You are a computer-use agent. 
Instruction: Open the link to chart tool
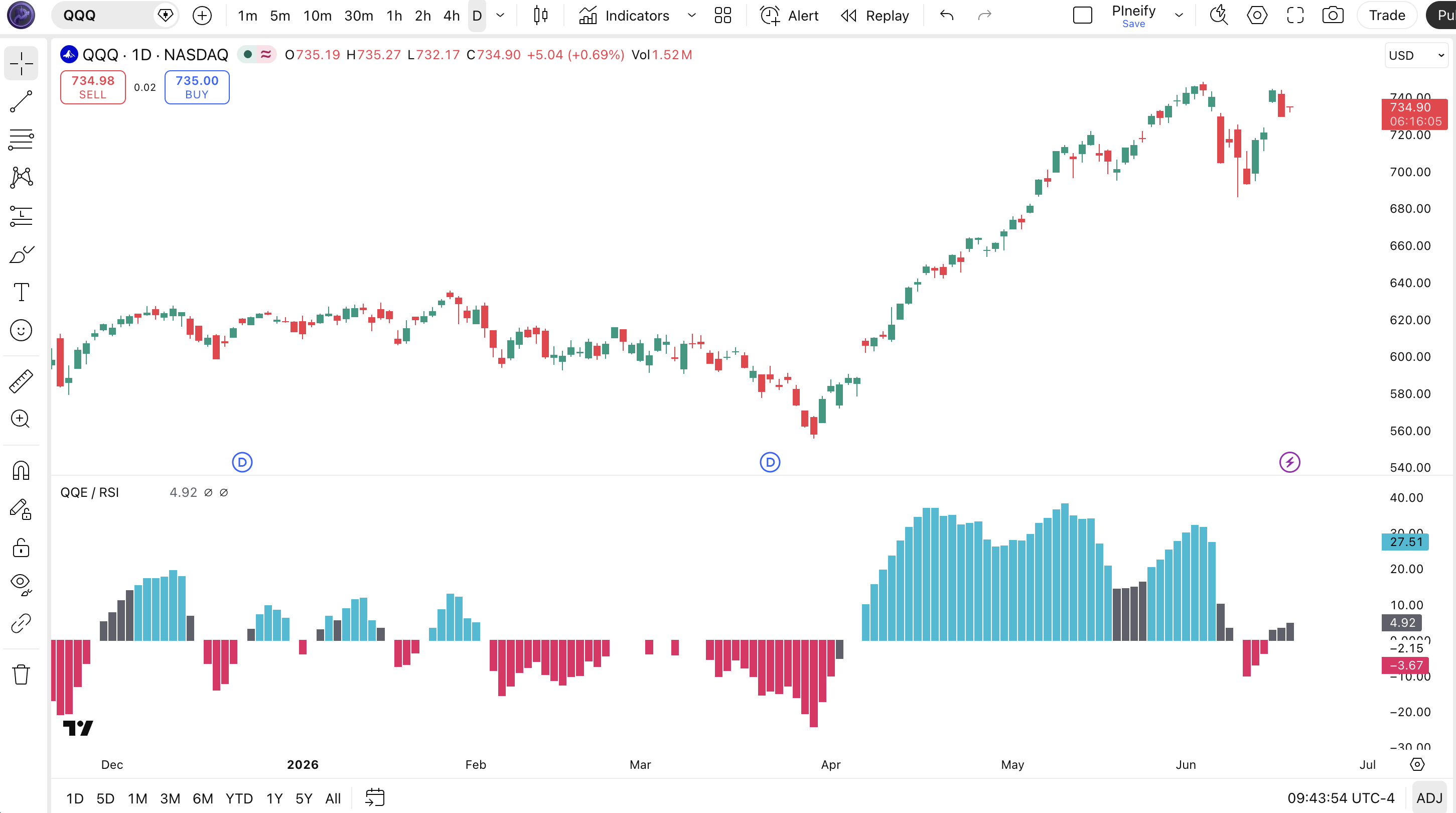(21, 623)
